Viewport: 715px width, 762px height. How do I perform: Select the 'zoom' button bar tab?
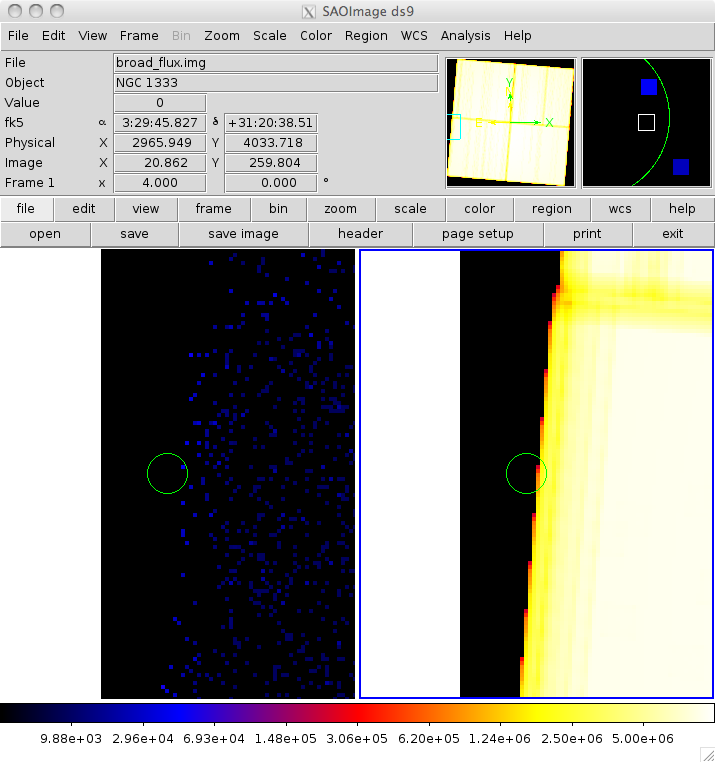click(x=340, y=209)
